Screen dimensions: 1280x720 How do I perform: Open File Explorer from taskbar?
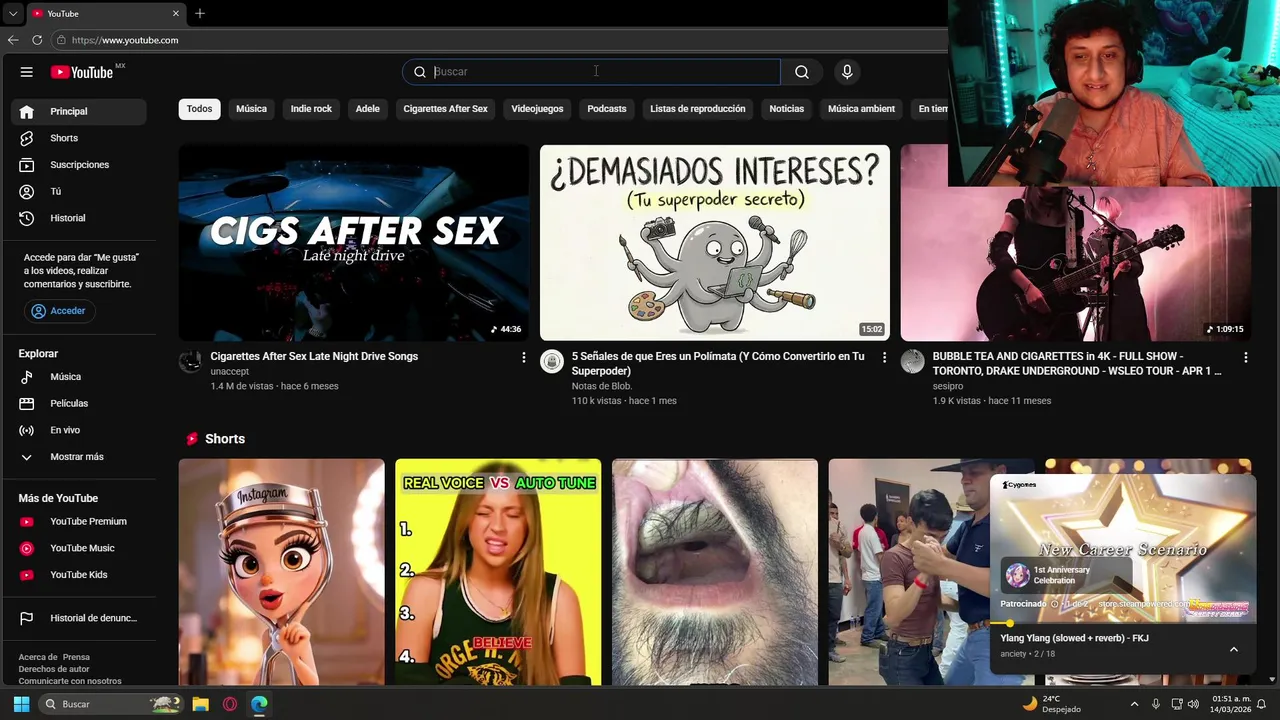tap(200, 704)
